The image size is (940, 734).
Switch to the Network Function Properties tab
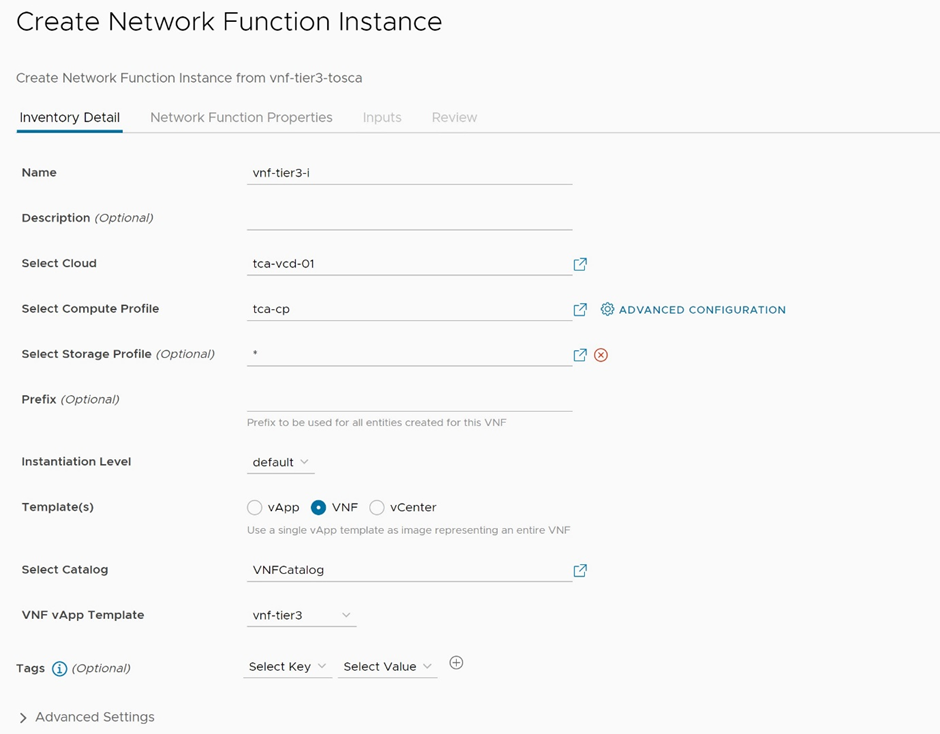point(241,117)
